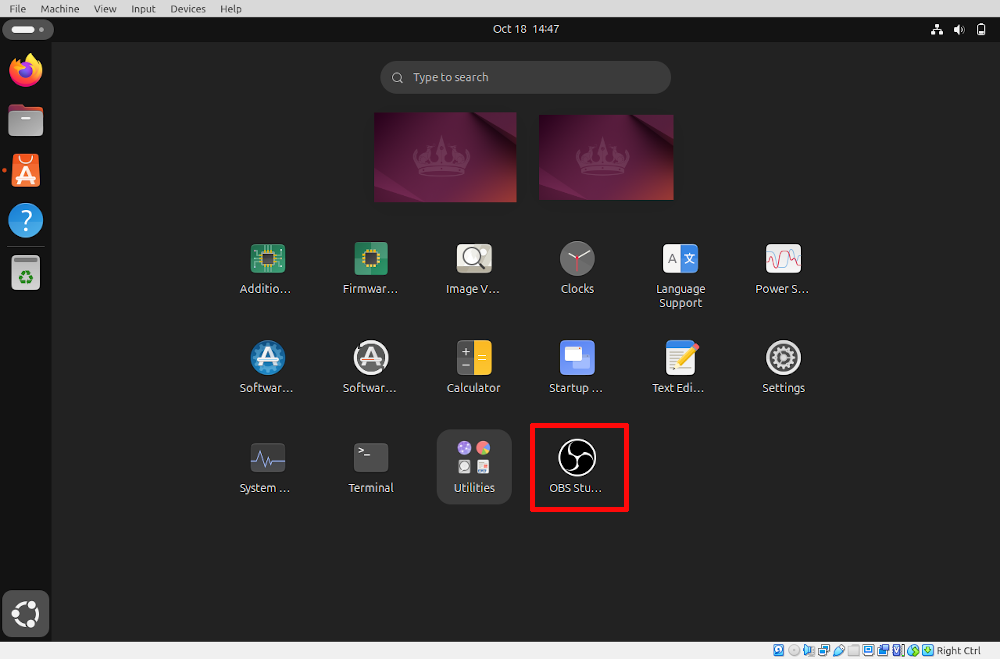The image size is (1000, 659).
Task: Open the Text Editor
Action: (x=680, y=357)
